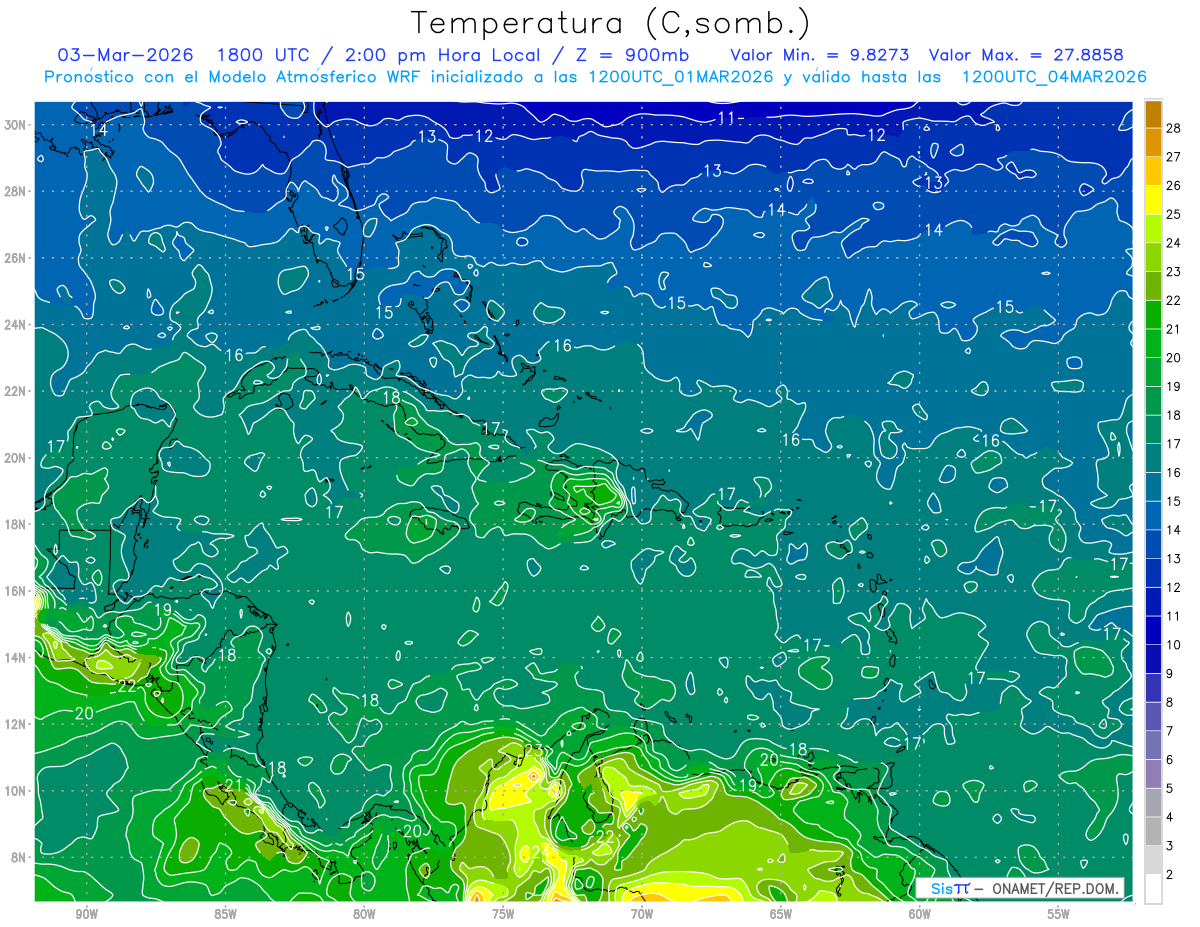Click the colorbar scale label "2"
This screenshot has width=1200, height=927.
click(x=1170, y=875)
